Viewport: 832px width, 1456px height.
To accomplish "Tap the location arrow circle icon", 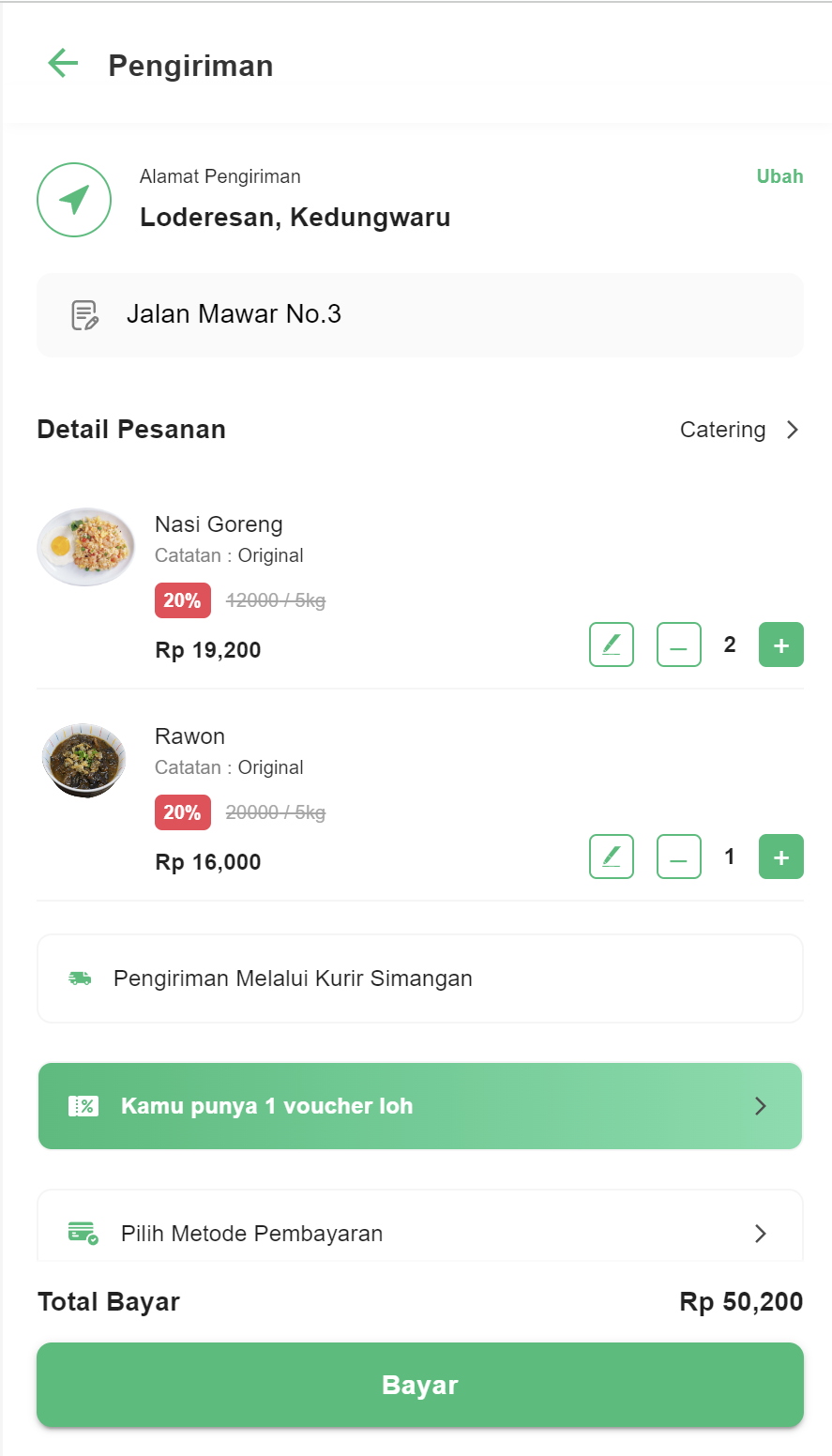I will (x=74, y=200).
